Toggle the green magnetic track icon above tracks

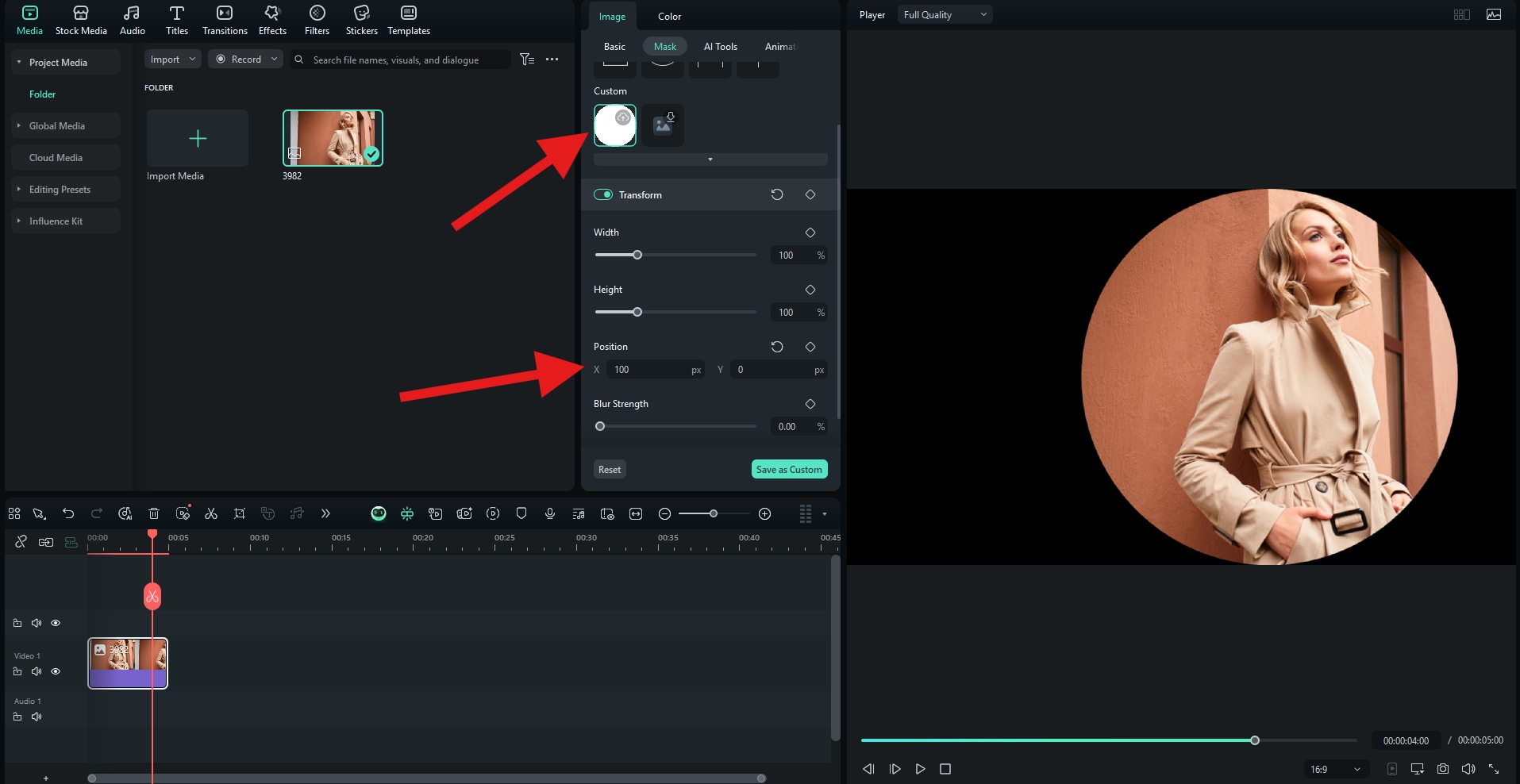point(71,542)
